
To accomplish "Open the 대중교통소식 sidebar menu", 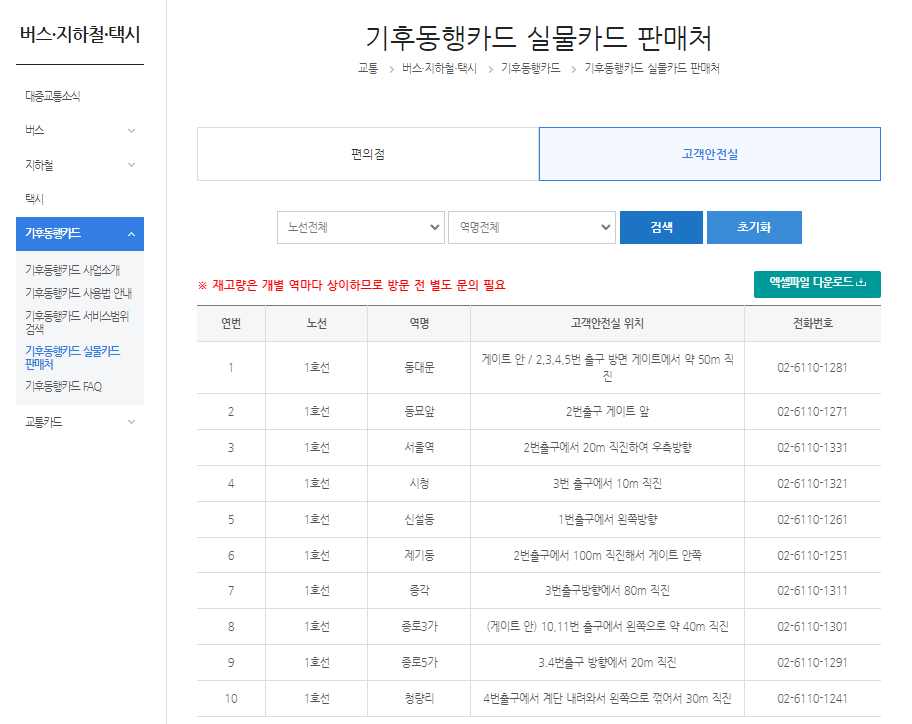I will coord(52,96).
